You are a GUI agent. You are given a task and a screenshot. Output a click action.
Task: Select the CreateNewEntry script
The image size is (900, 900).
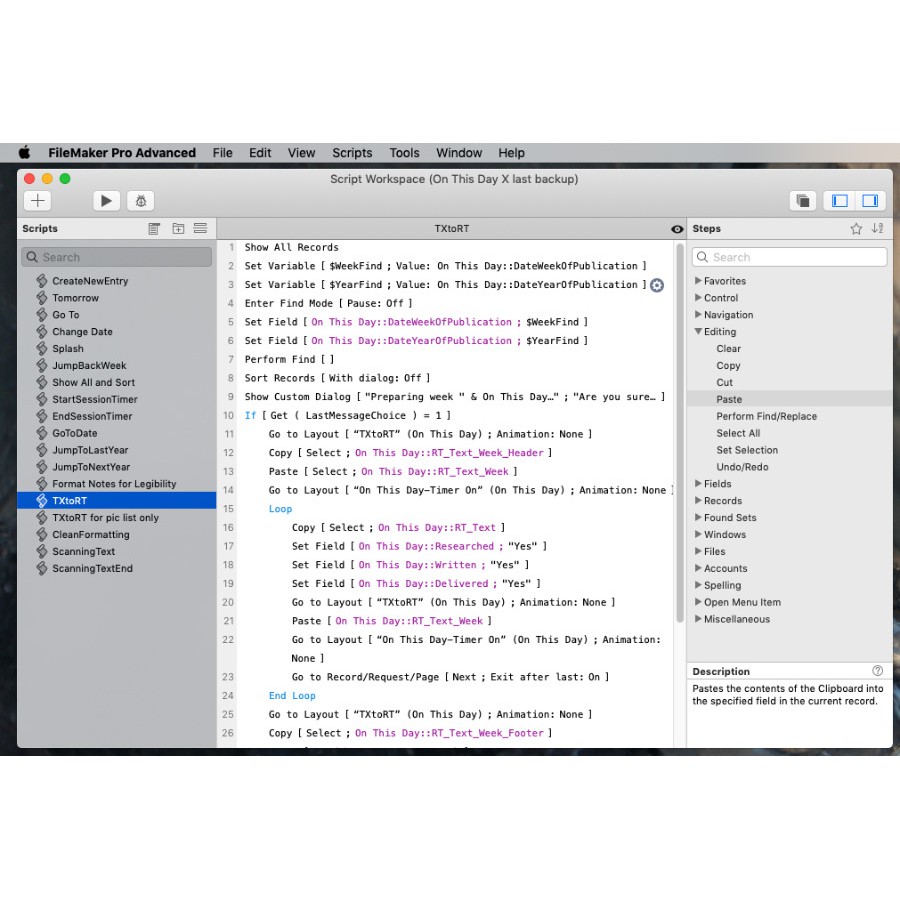click(x=90, y=281)
